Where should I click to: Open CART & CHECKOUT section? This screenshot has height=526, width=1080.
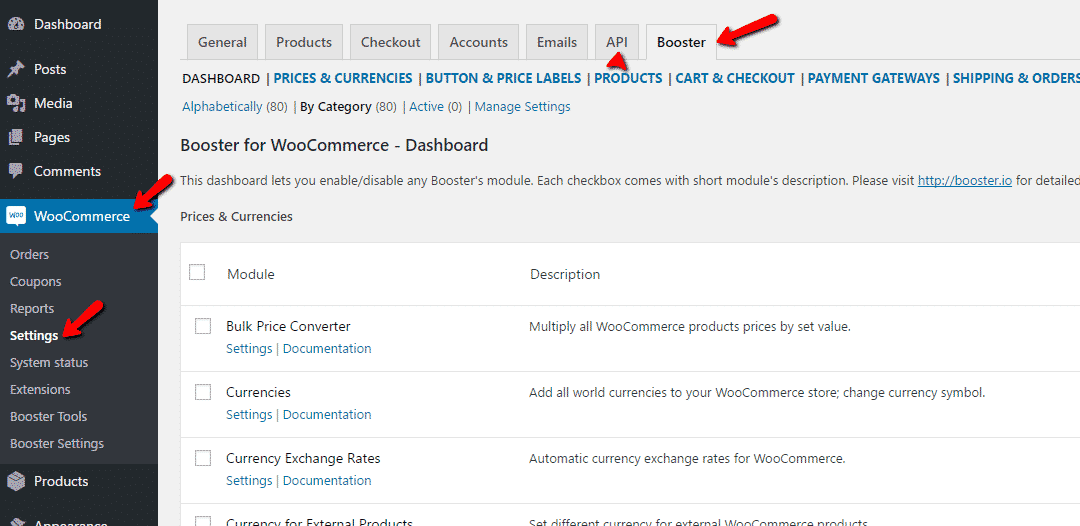pos(735,78)
